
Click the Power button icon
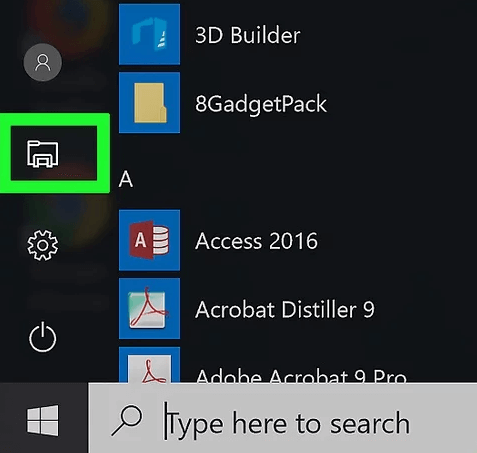point(43,337)
